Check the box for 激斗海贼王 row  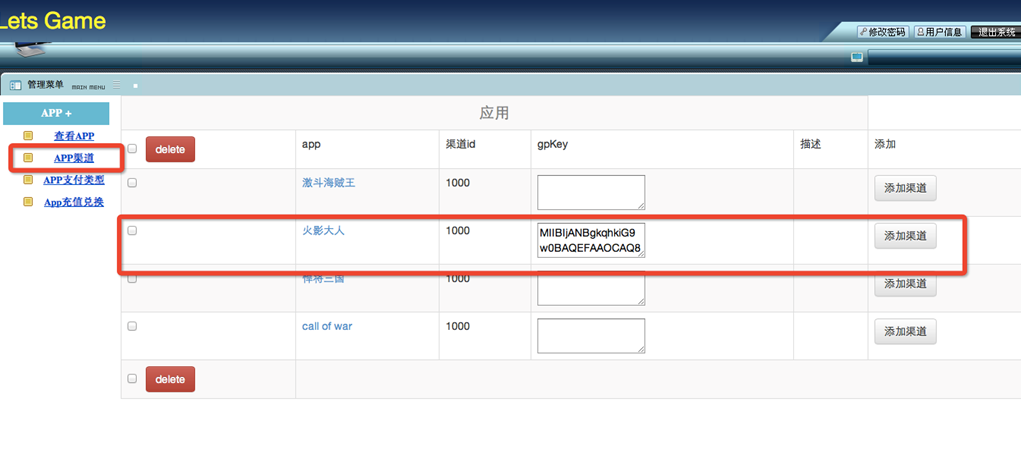coord(132,183)
